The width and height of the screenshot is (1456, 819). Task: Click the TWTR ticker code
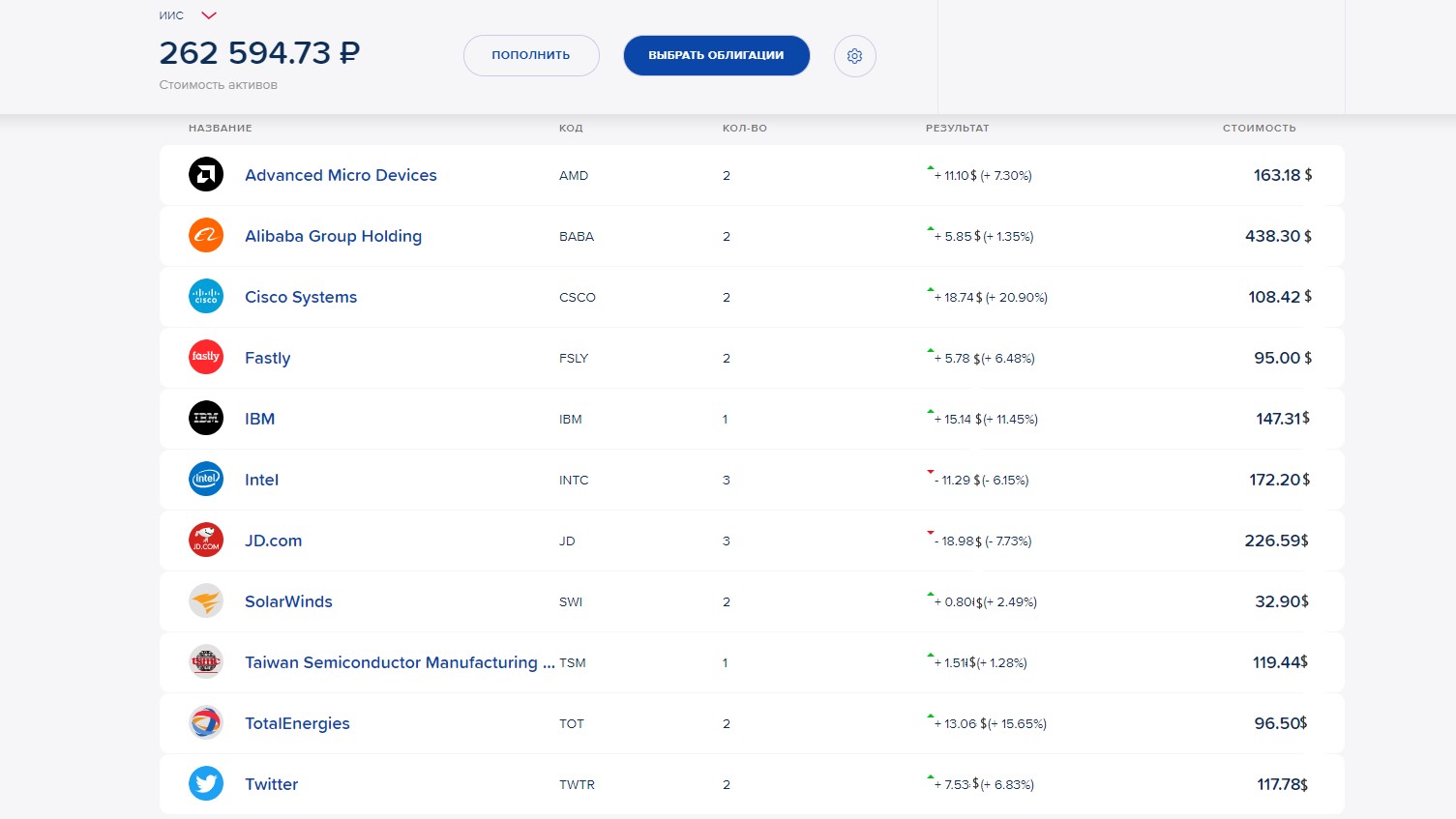coord(577,785)
